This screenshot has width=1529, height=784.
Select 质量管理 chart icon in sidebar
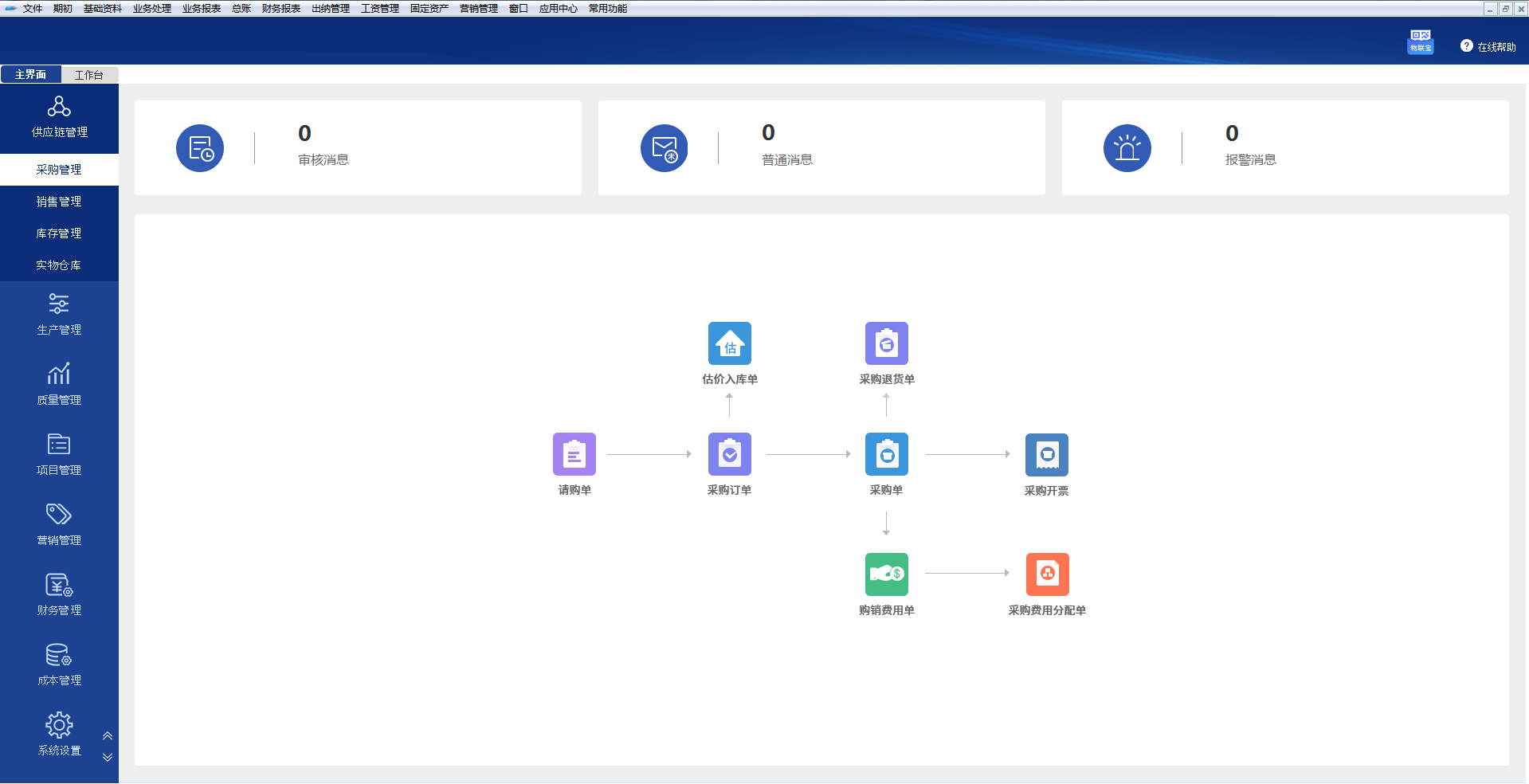click(x=59, y=384)
